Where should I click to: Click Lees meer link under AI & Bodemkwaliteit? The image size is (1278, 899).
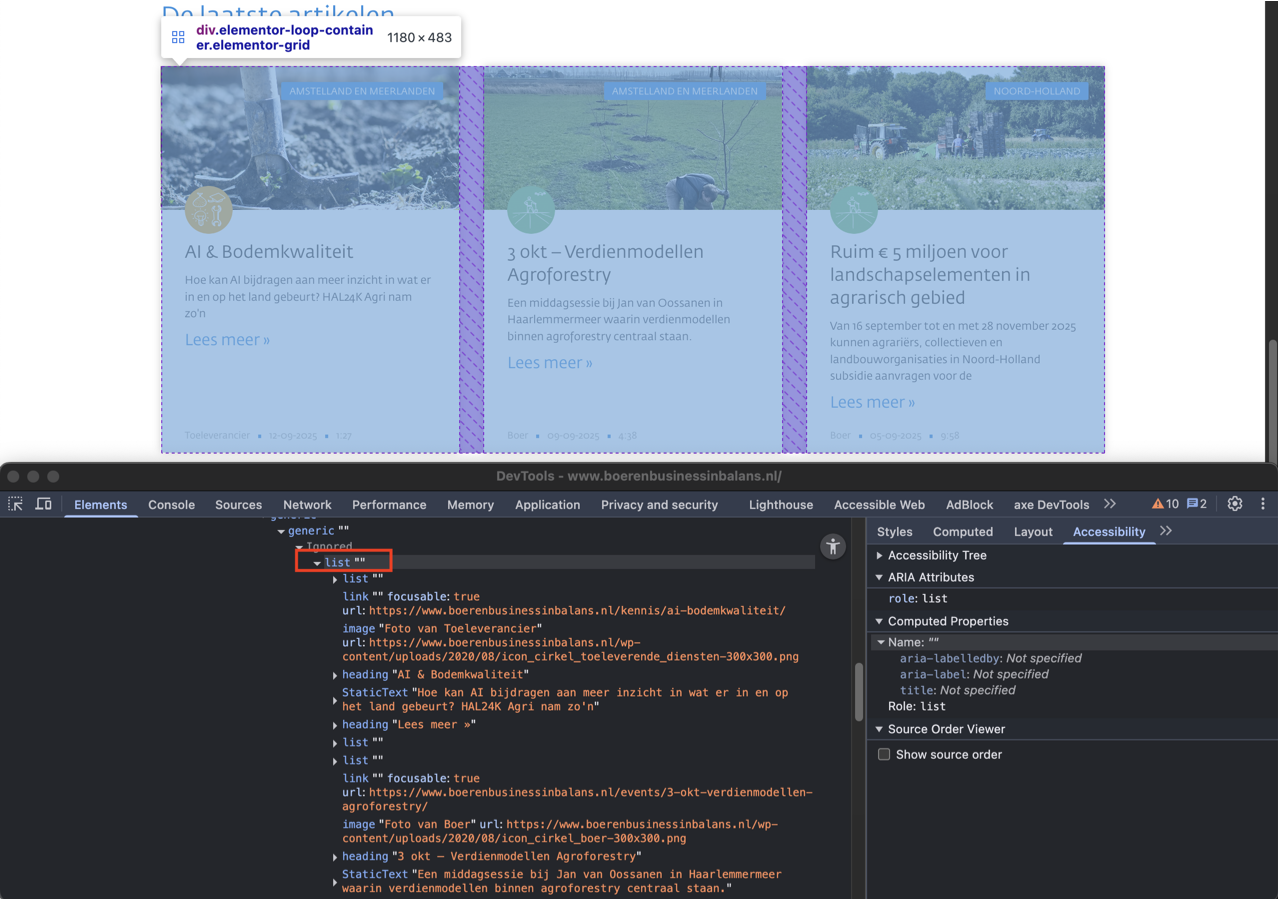coord(227,340)
